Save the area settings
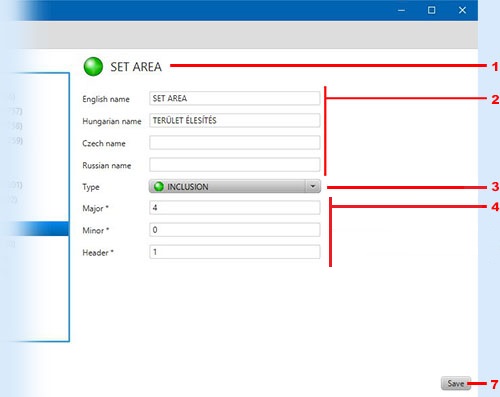The height and width of the screenshot is (397, 500). coord(456,383)
